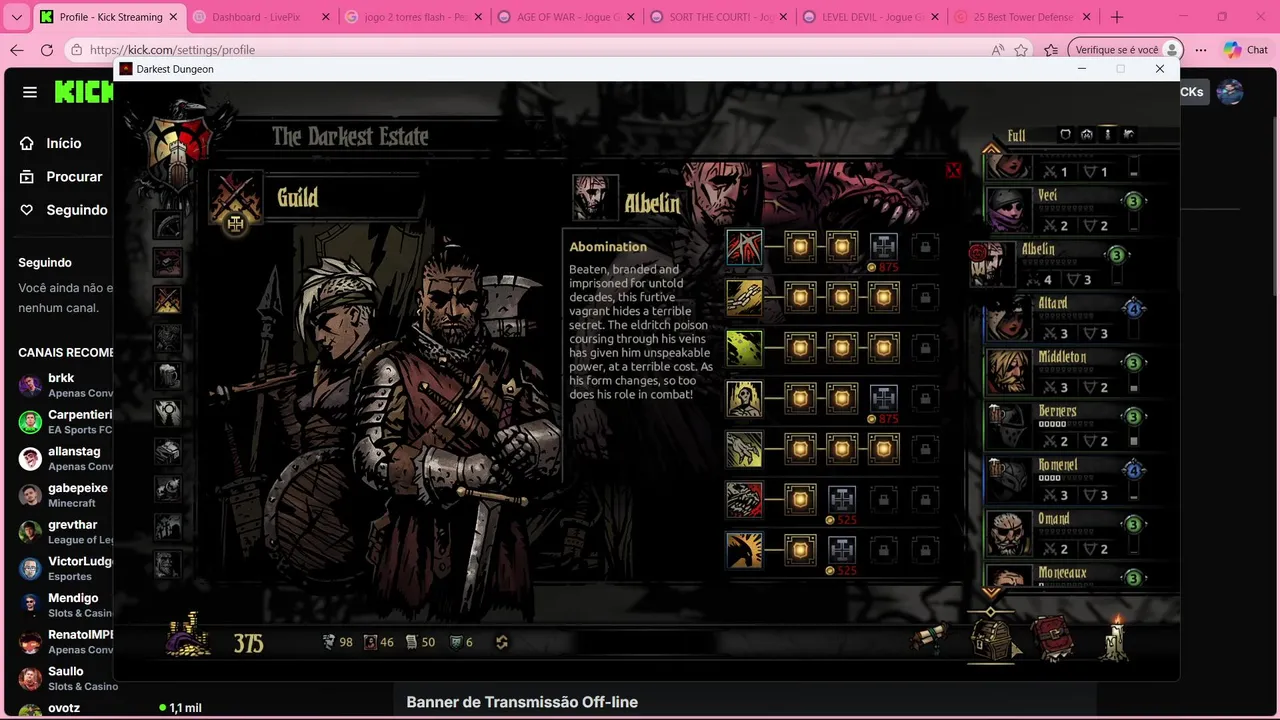The image size is (1280, 720).
Task: Switch to the 25 Best Tower Defense tab
Action: click(1024, 17)
